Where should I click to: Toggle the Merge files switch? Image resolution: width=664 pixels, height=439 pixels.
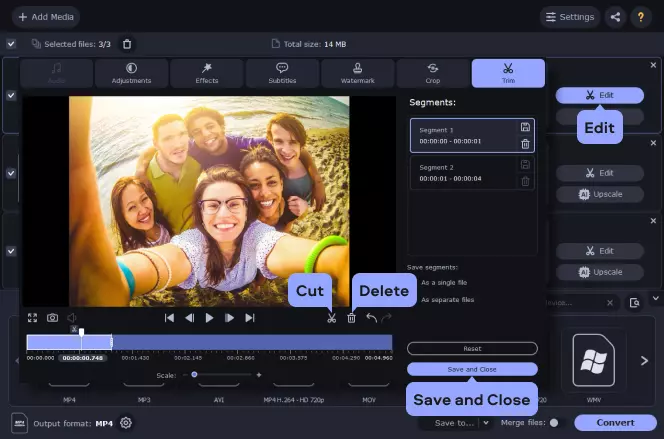(x=556, y=423)
